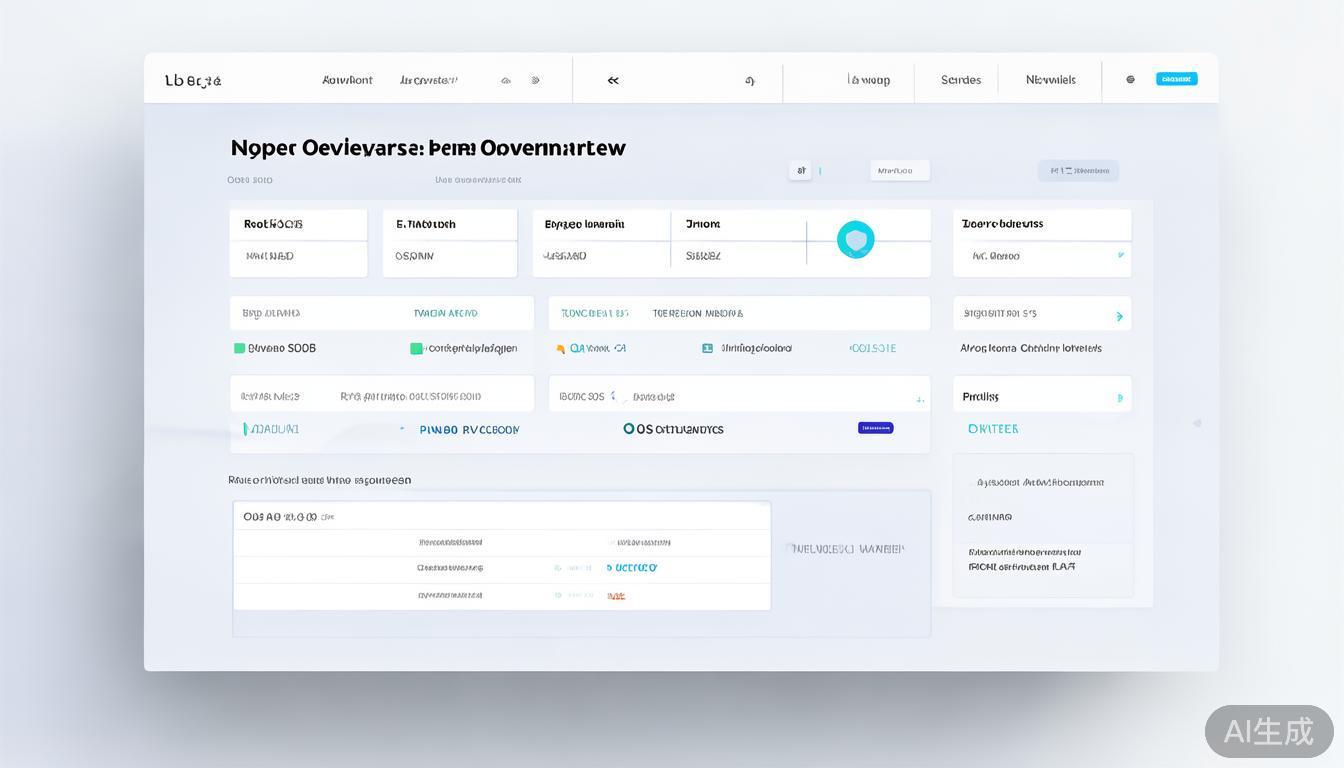Toggle the green square next to "SOOB" item
This screenshot has height=768, width=1344.
coord(239,349)
